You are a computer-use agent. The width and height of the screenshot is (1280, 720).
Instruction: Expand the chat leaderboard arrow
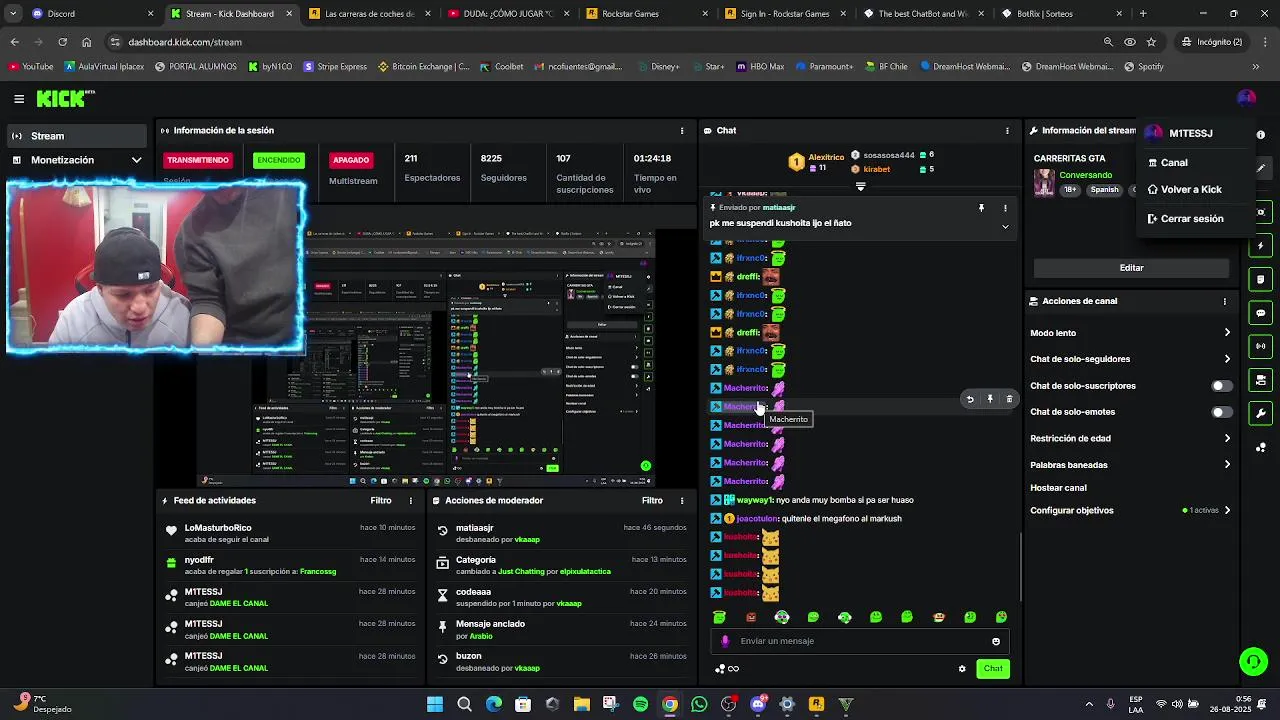861,186
